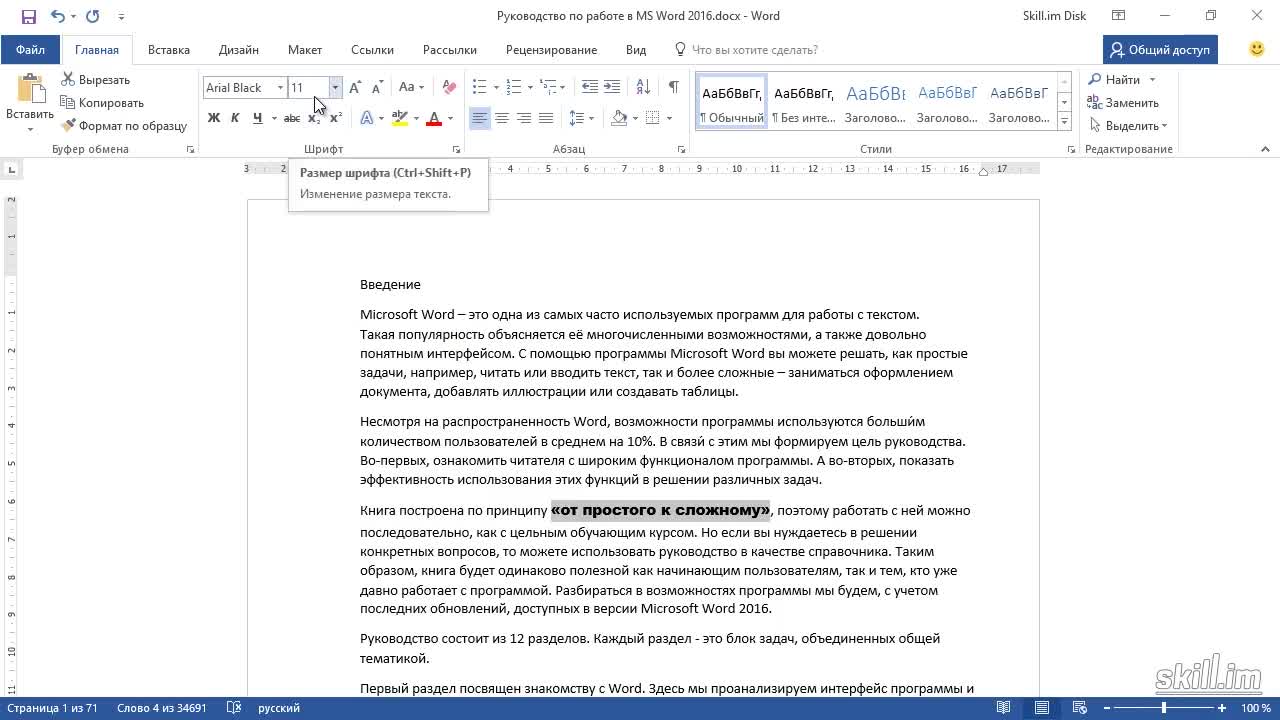This screenshot has height=720, width=1280.
Task: Save the document with the floppy icon
Action: pyautogui.click(x=28, y=16)
